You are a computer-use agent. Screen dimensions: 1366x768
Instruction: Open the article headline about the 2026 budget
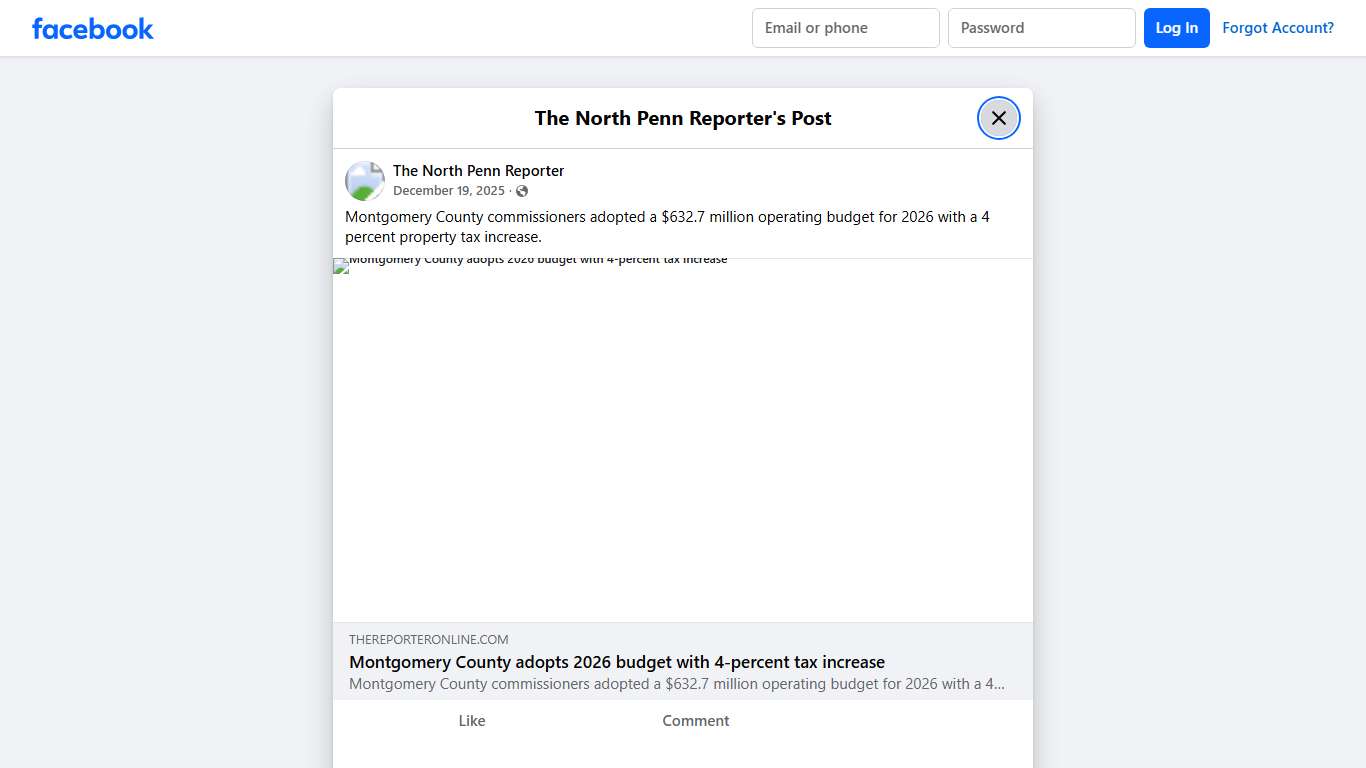tap(616, 662)
